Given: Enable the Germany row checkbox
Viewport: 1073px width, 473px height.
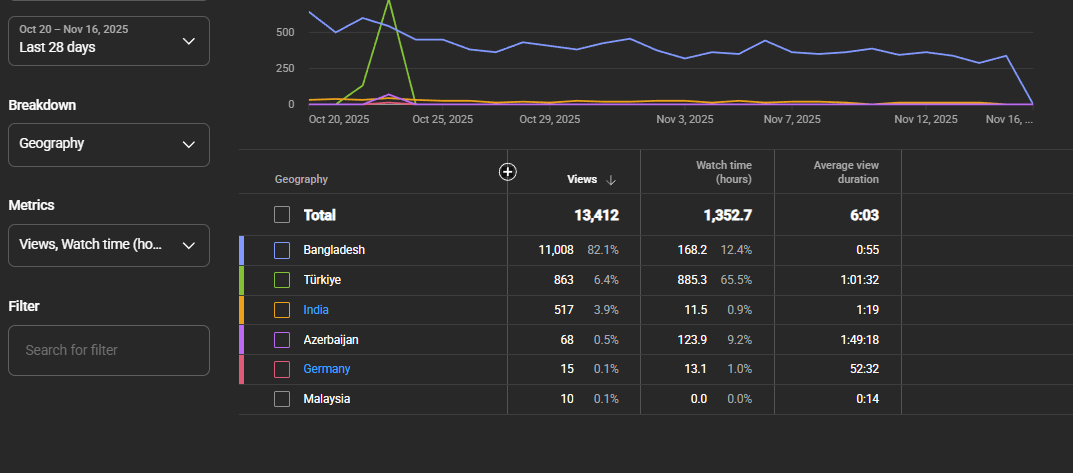Looking at the screenshot, I should (x=282, y=369).
